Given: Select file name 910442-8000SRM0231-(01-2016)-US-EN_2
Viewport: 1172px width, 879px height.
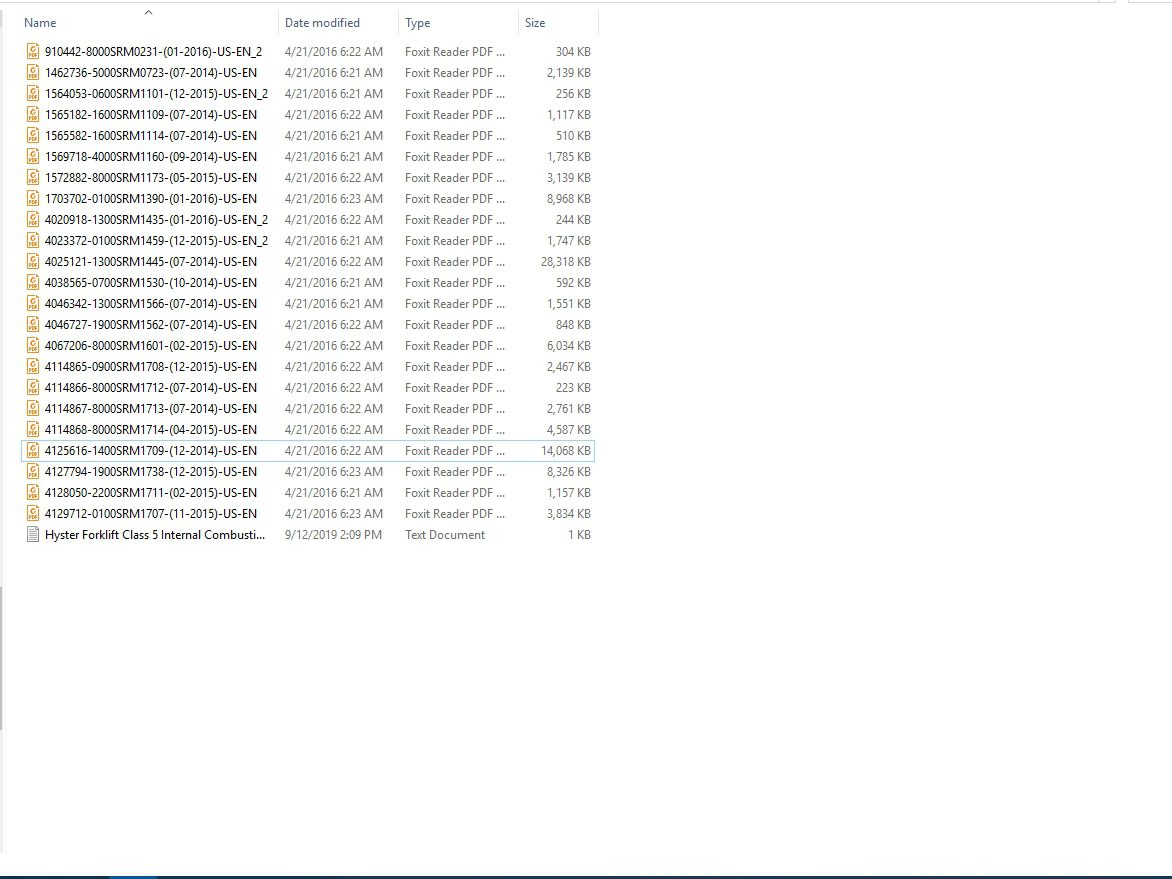Looking at the screenshot, I should point(153,52).
